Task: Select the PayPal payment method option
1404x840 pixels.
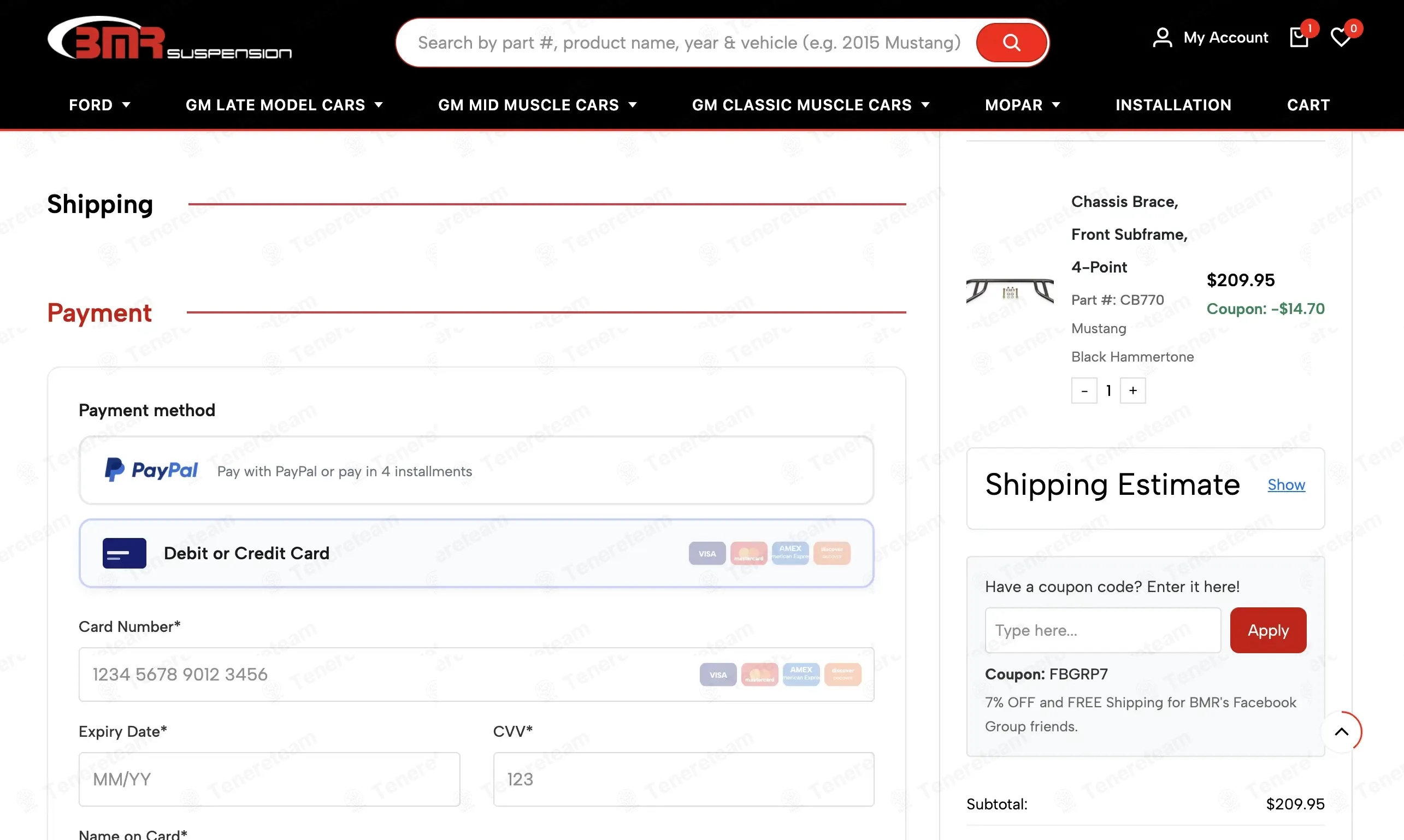Action: (x=476, y=470)
